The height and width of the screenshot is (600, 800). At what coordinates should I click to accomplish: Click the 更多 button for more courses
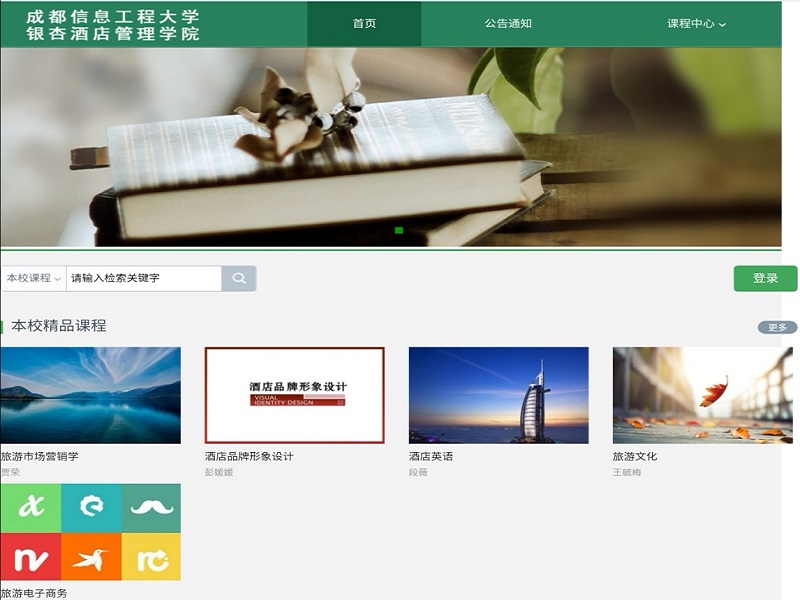(x=777, y=327)
